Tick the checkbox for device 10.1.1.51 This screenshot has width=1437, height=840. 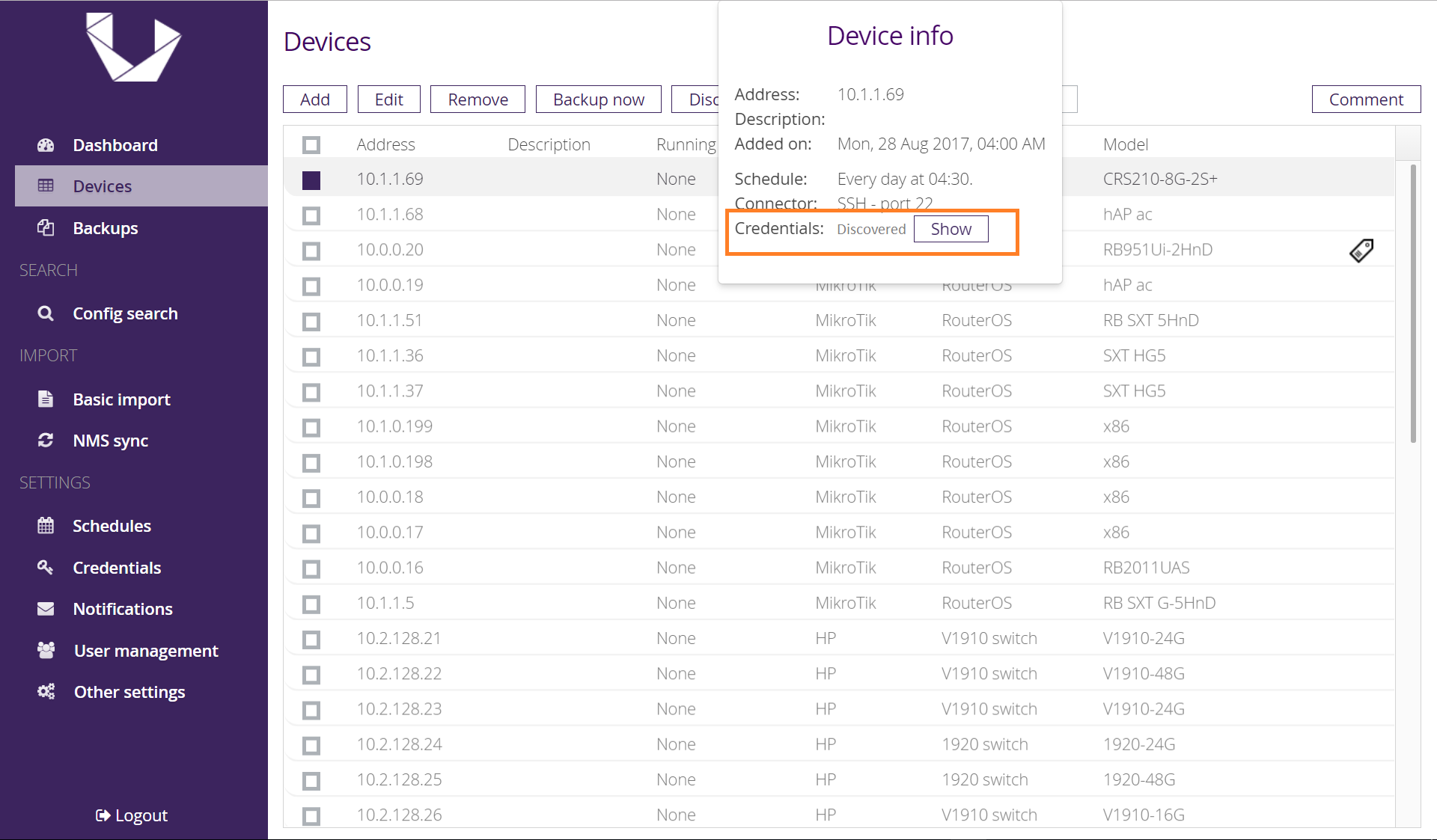[x=311, y=322]
